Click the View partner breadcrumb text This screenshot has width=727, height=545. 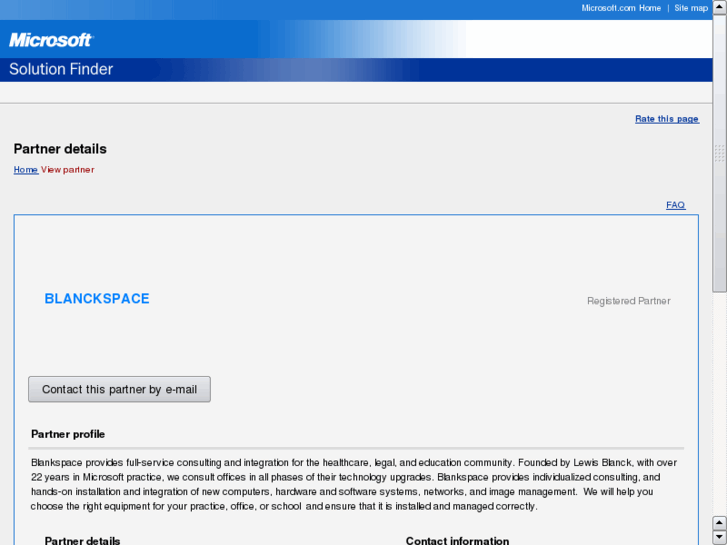68,170
